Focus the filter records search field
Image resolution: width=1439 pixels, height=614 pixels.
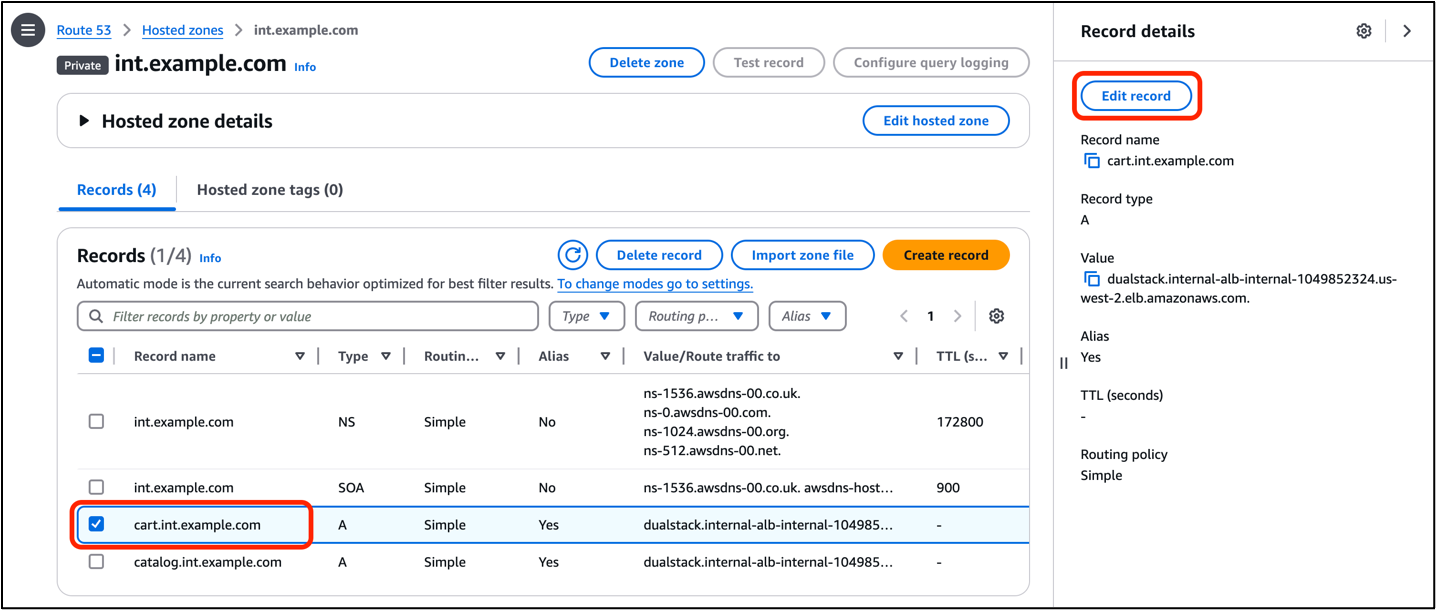pos(308,316)
